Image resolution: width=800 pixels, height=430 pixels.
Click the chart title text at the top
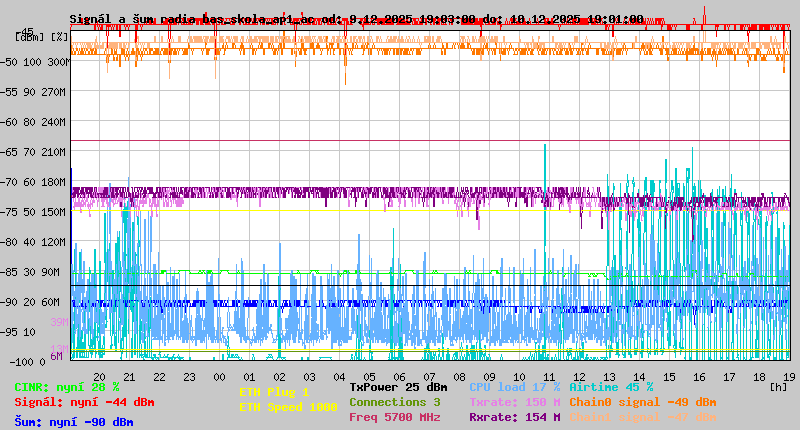coord(357,19)
